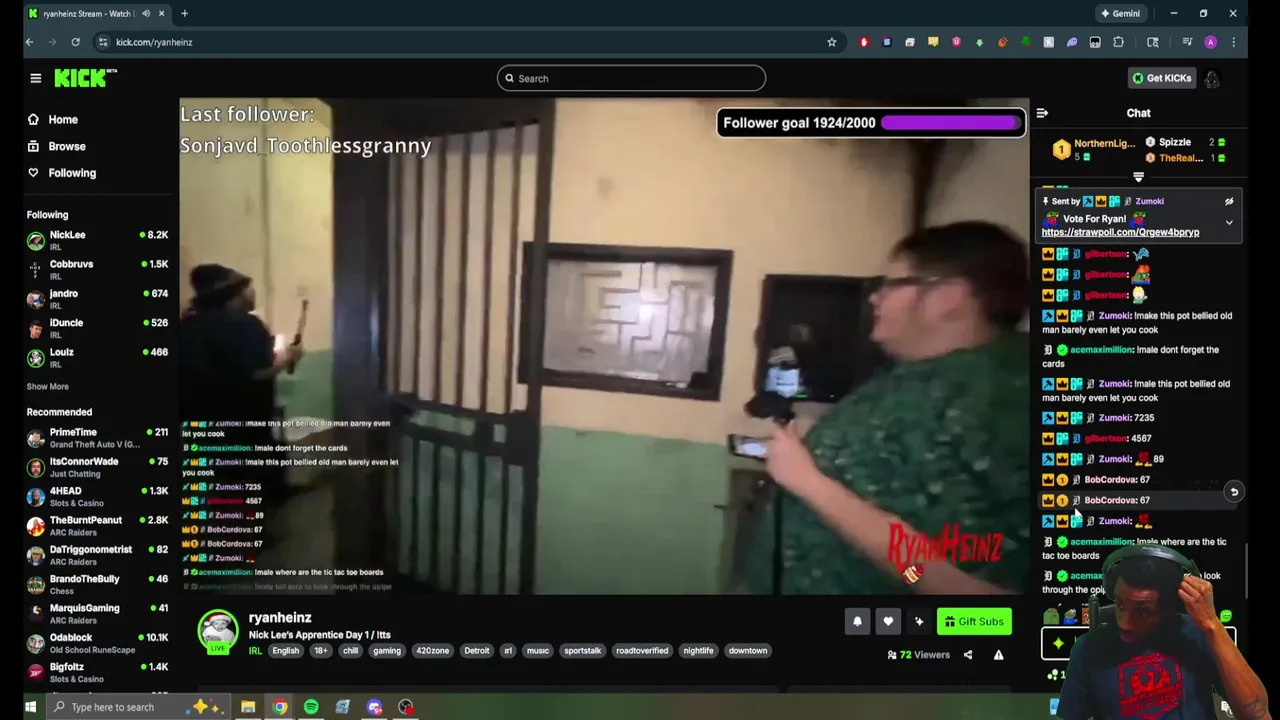Open iDuncle's channel in the Following list

click(97, 329)
